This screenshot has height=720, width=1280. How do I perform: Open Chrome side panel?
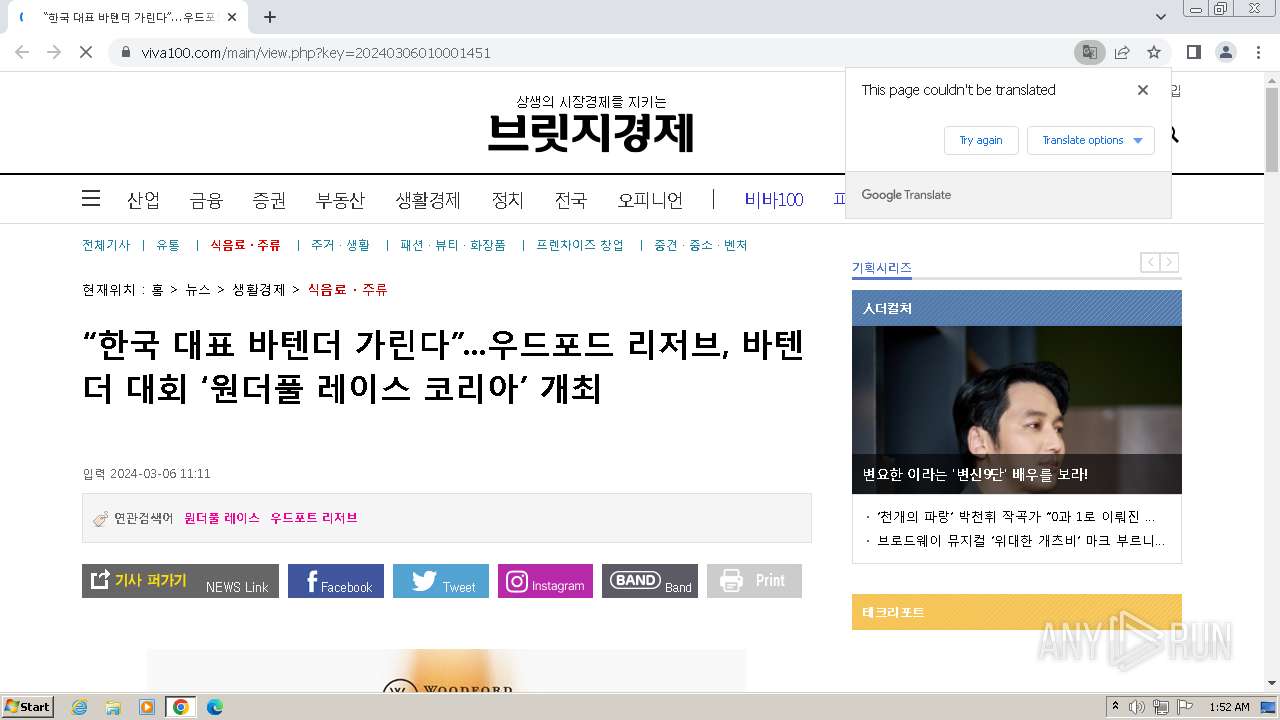click(1193, 52)
